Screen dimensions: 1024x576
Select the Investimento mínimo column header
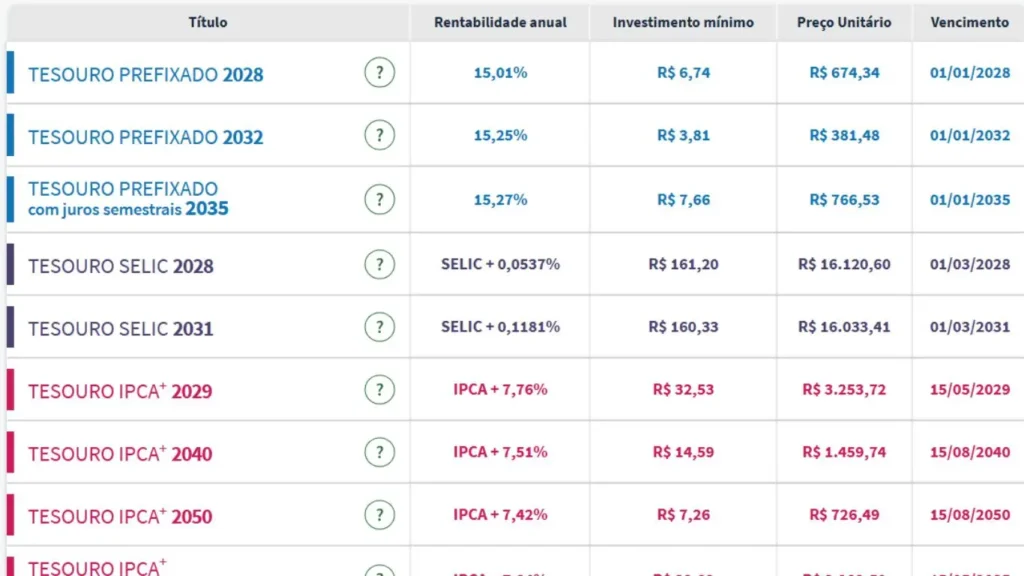pos(683,22)
